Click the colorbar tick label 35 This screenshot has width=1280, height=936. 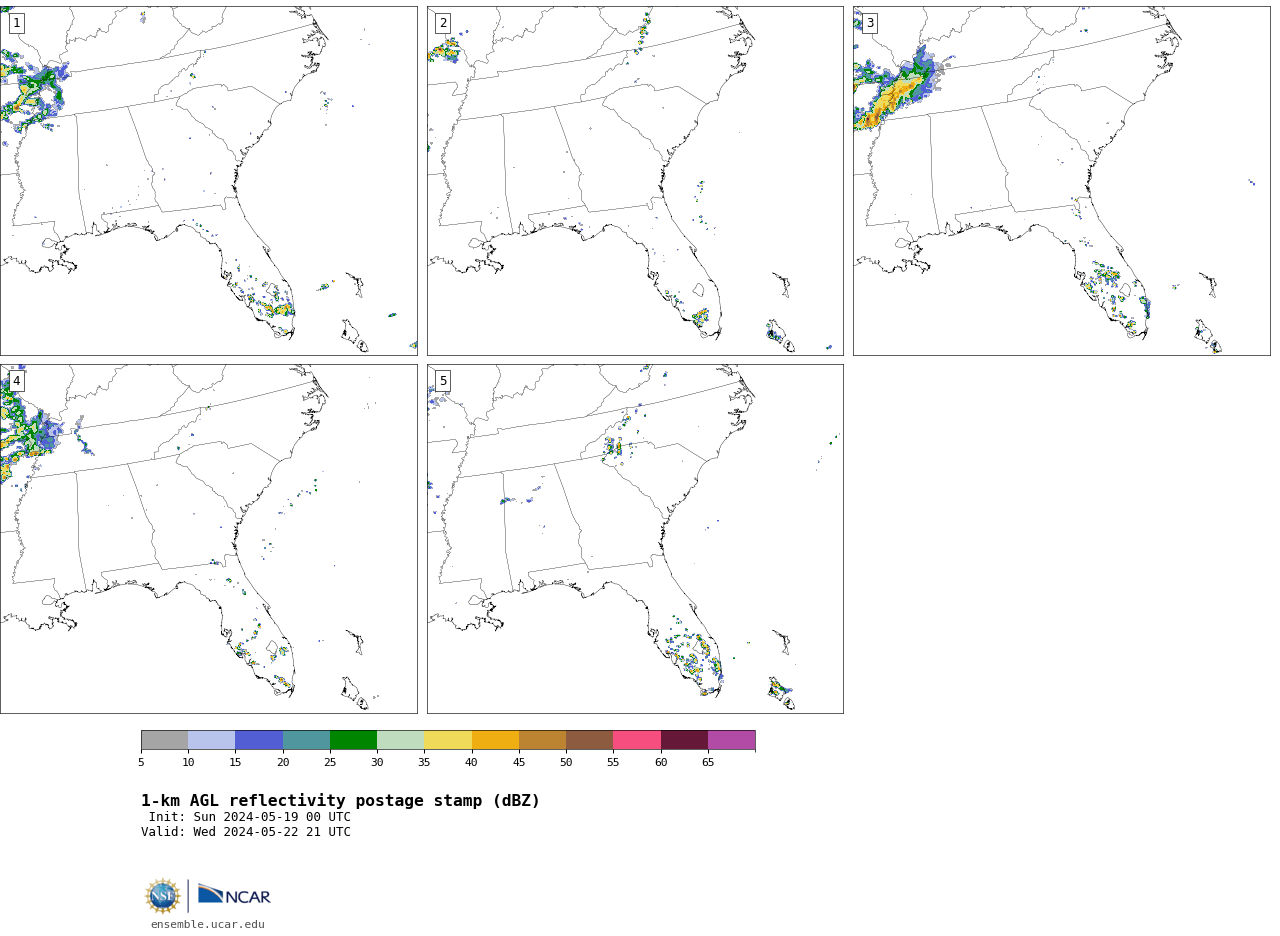[x=424, y=763]
